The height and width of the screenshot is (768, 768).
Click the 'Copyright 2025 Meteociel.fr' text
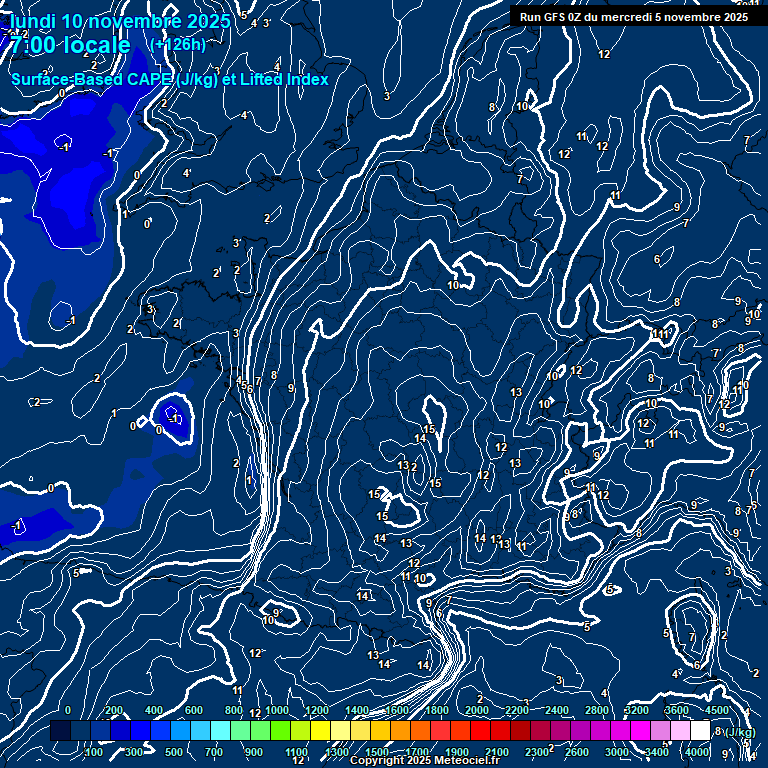point(425,760)
